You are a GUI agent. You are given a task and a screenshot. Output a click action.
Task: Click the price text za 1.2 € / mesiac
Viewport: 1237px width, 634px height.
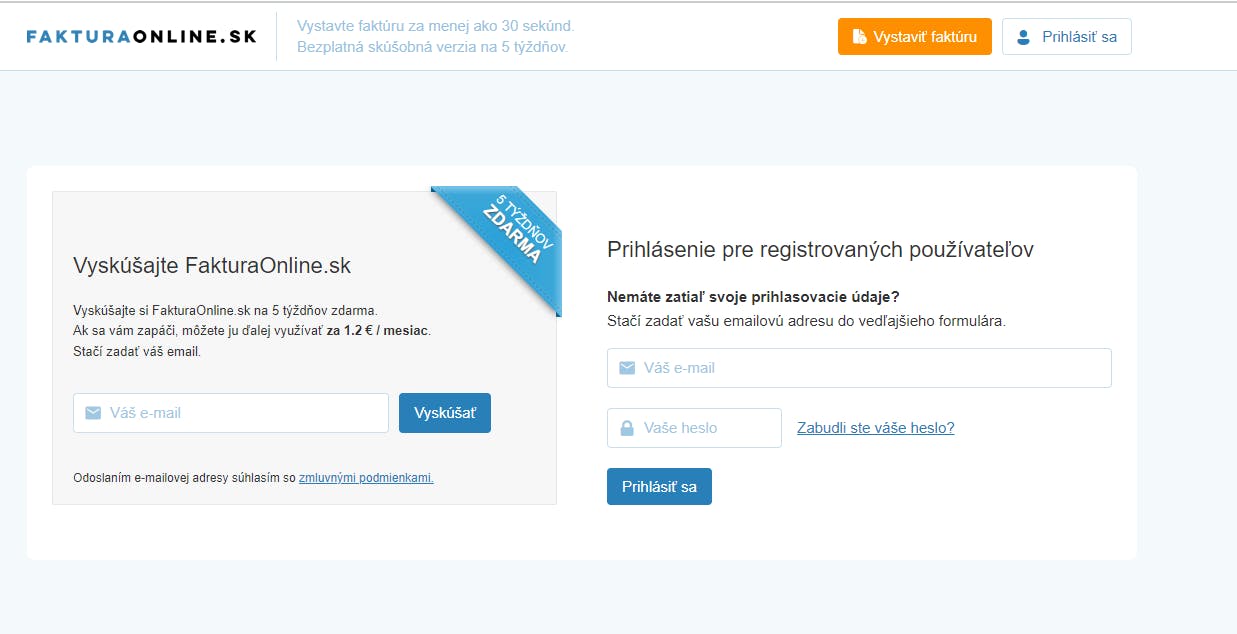coord(379,331)
